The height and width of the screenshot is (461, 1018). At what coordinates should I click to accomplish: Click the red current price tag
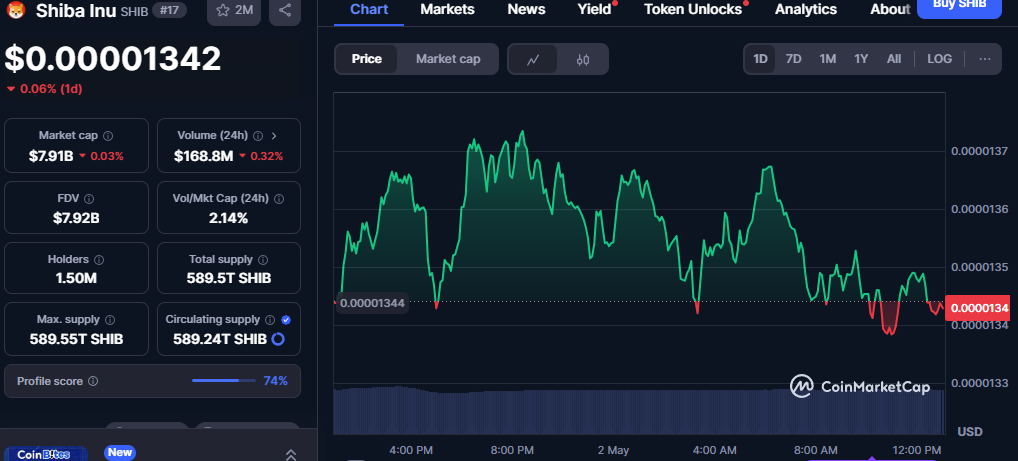(978, 308)
